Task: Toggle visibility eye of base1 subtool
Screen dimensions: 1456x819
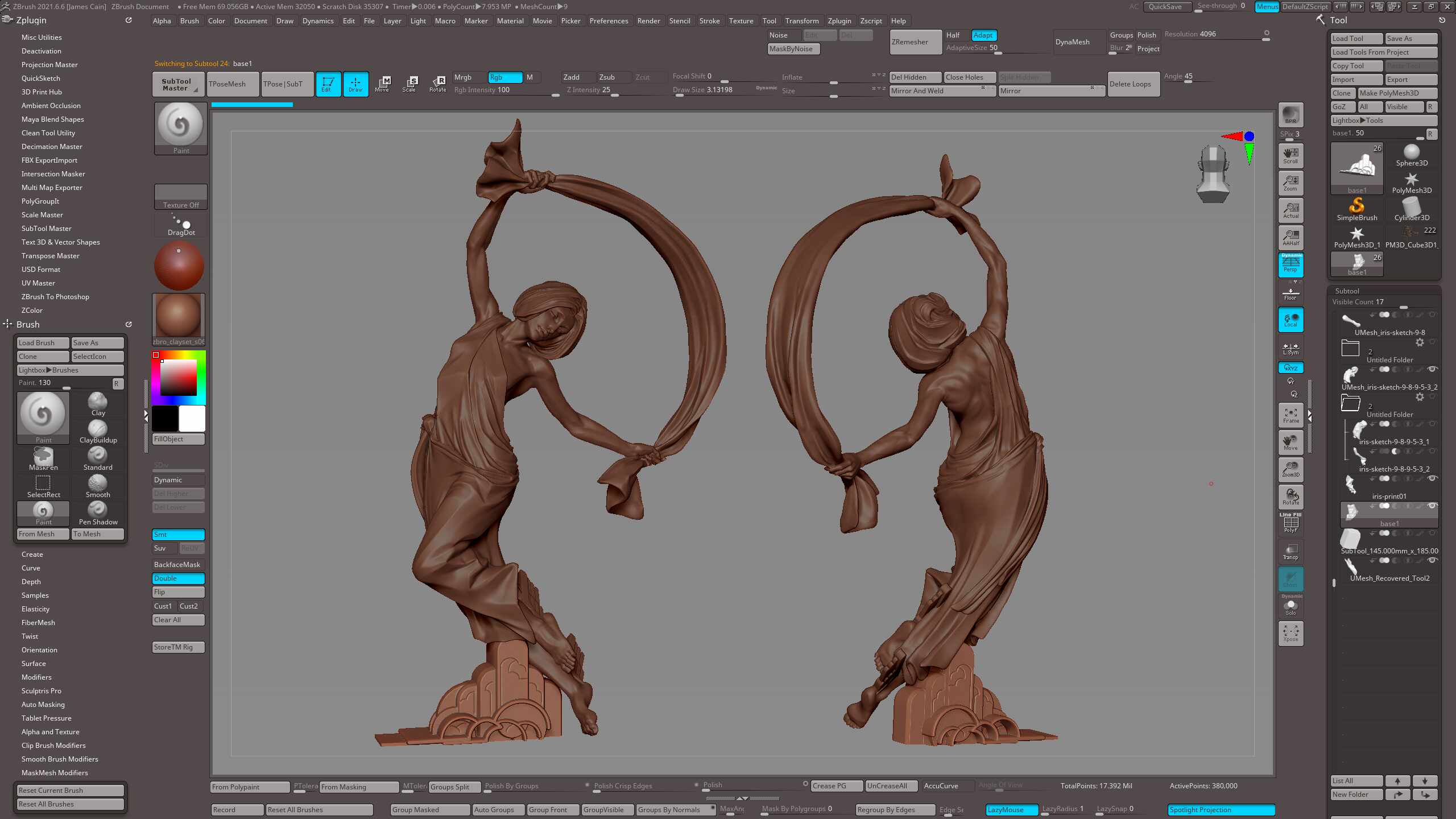Action: click(x=1433, y=506)
